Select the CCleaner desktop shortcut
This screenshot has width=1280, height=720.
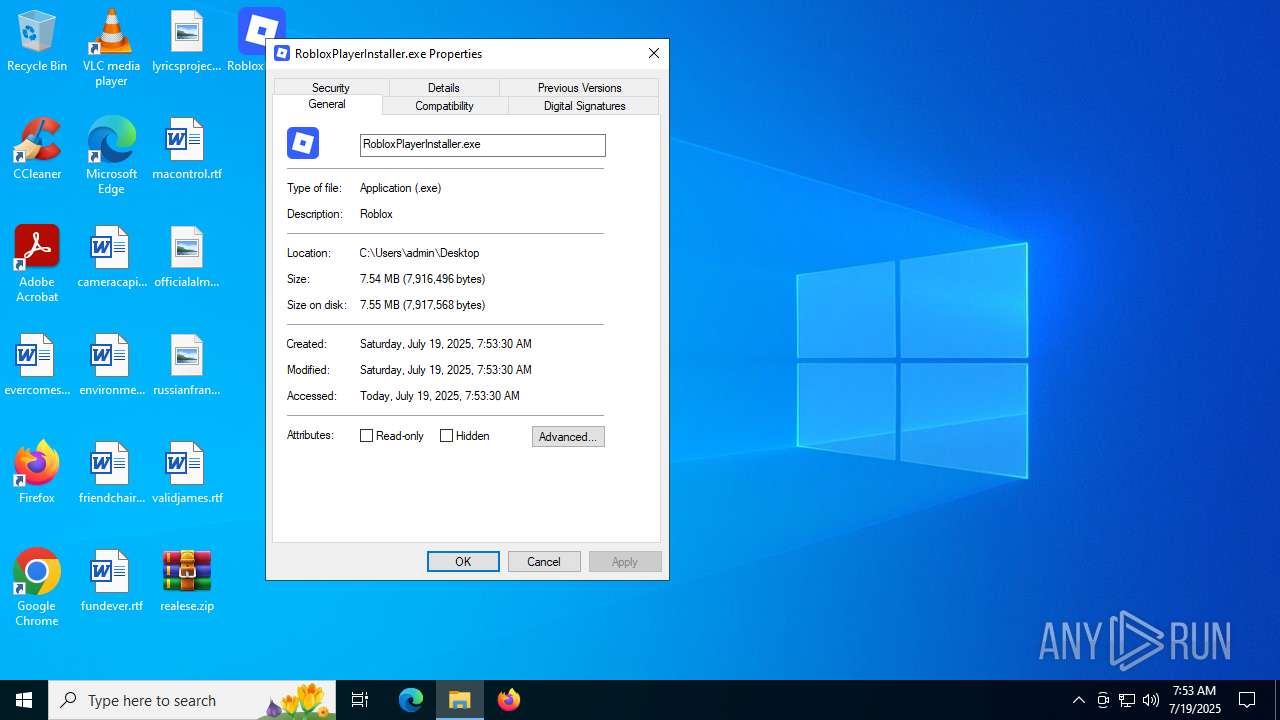click(37, 149)
